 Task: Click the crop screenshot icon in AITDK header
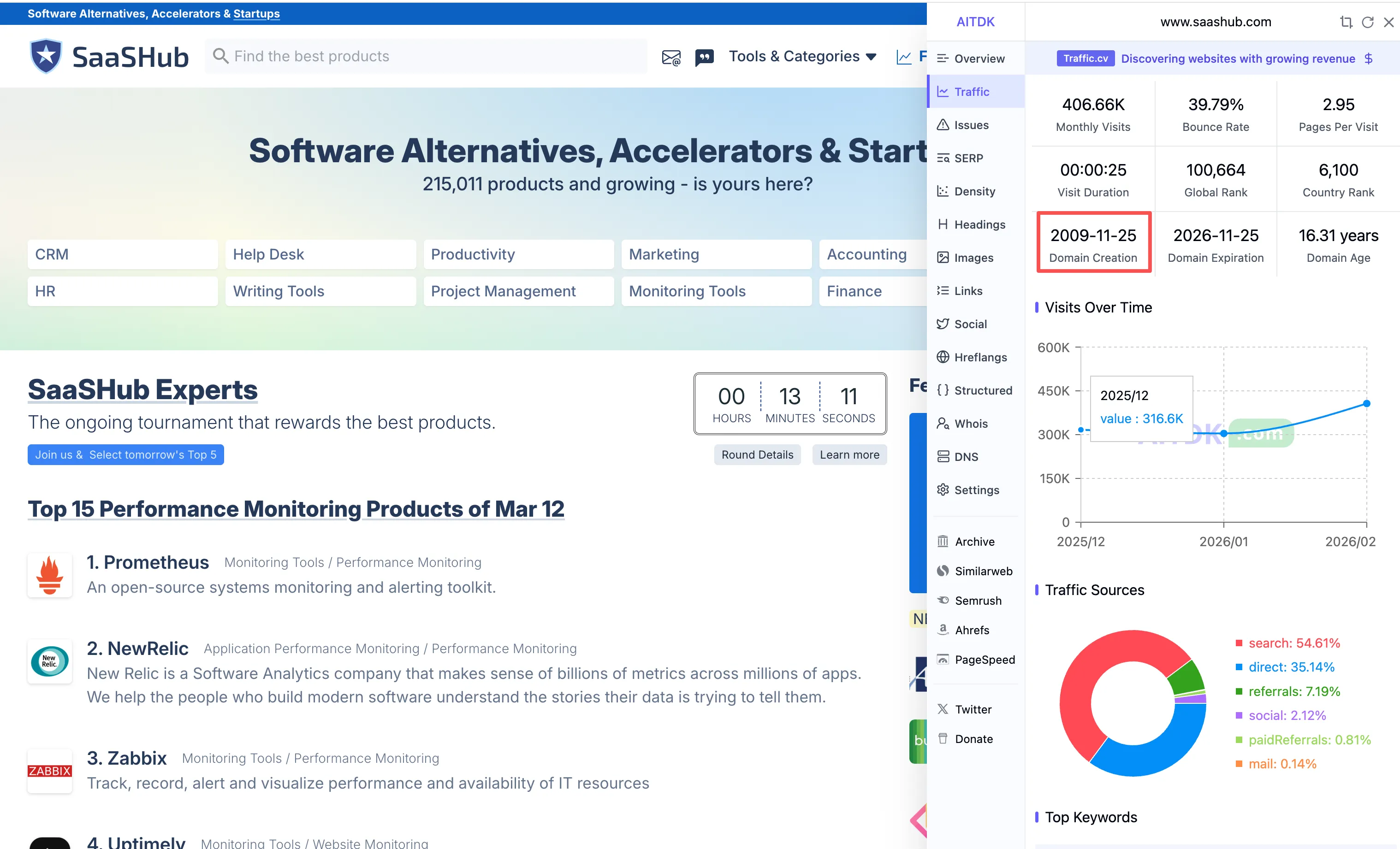point(1346,22)
